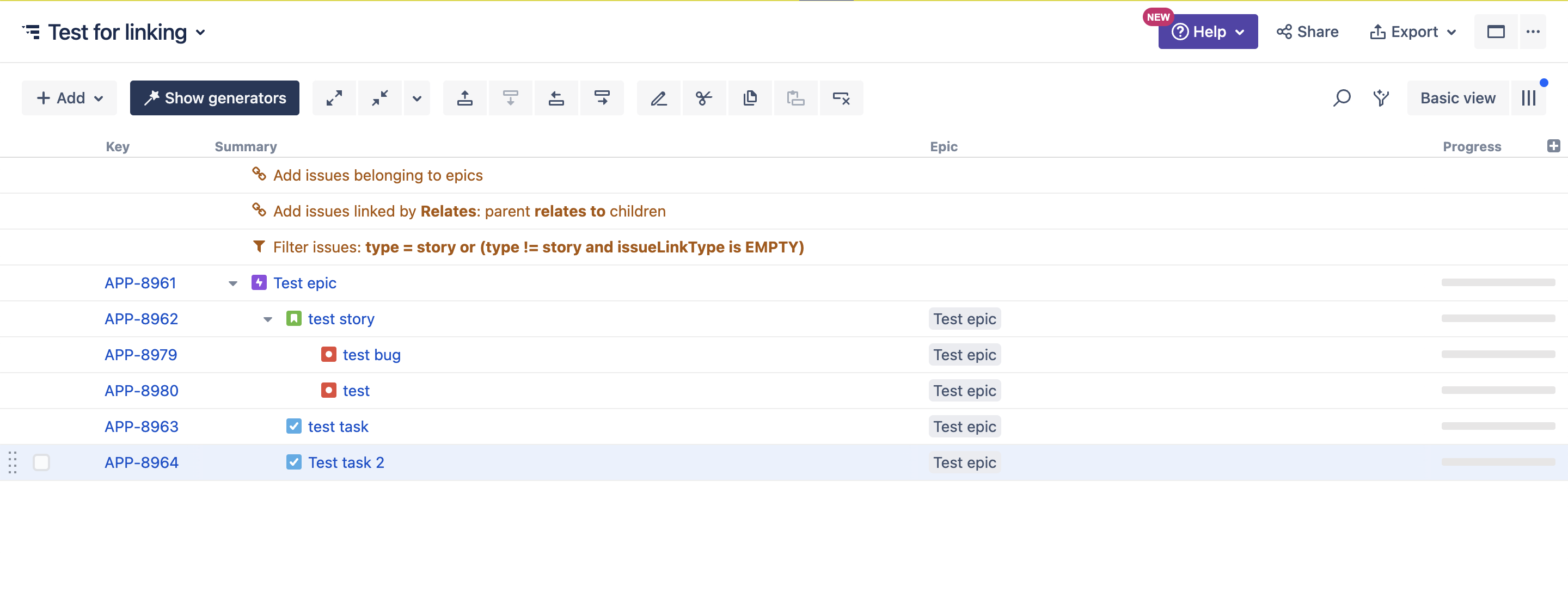The width and height of the screenshot is (1568, 605).
Task: Click the pencil edit icon
Action: point(658,98)
